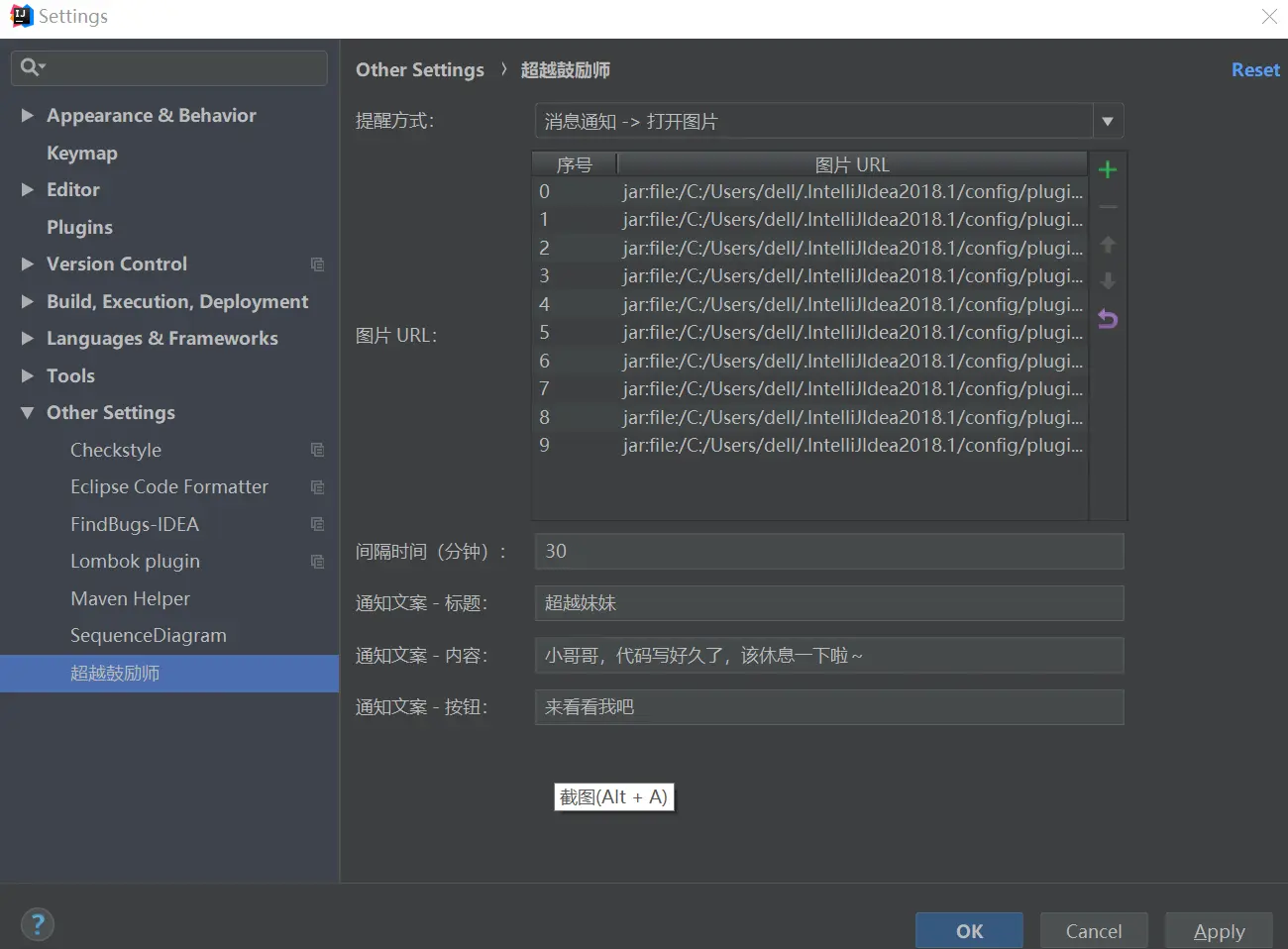This screenshot has height=949, width=1288.
Task: Open Lombok plugin settings
Action: 136,562
